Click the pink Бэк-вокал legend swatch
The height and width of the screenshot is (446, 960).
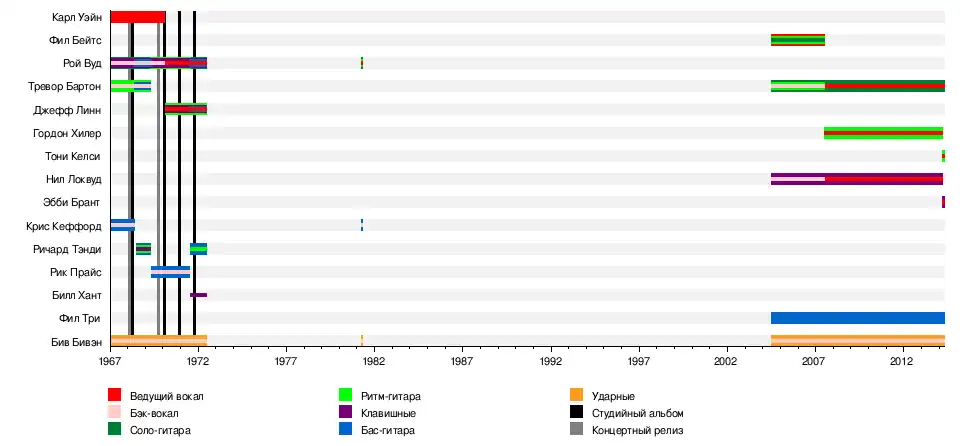click(x=115, y=413)
